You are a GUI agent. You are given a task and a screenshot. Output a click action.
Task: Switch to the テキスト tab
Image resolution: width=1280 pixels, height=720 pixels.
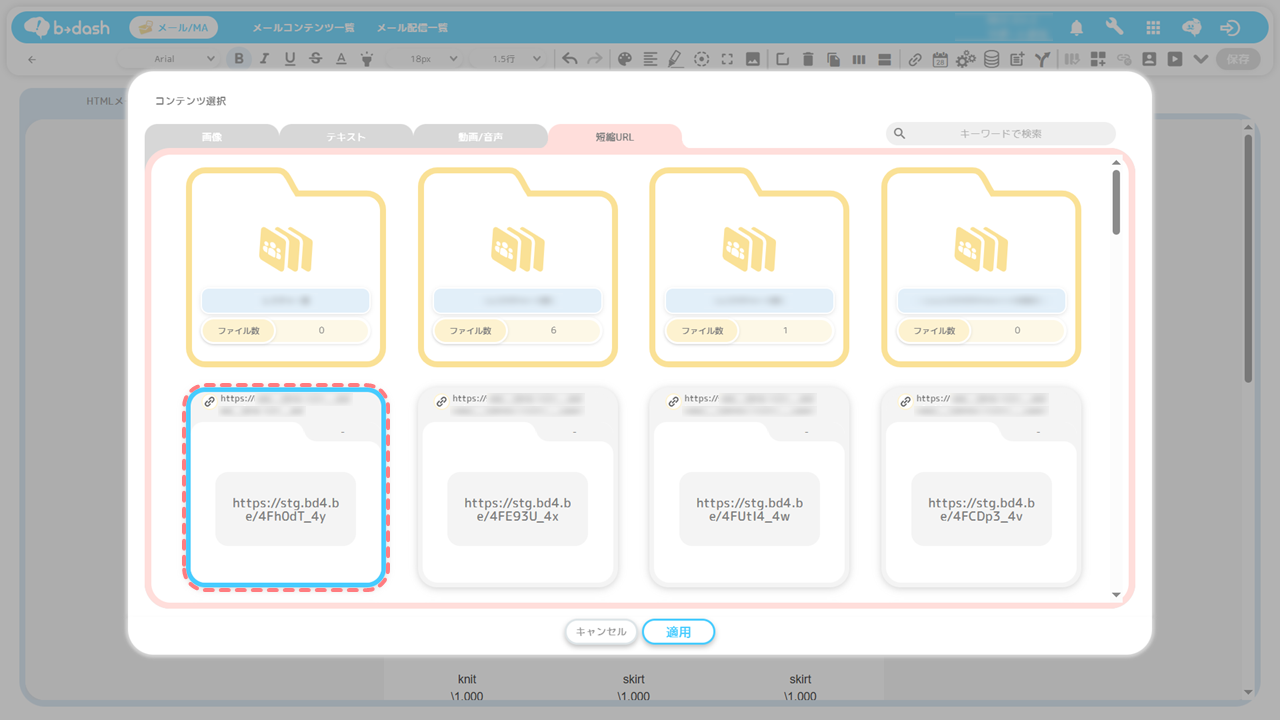346,136
